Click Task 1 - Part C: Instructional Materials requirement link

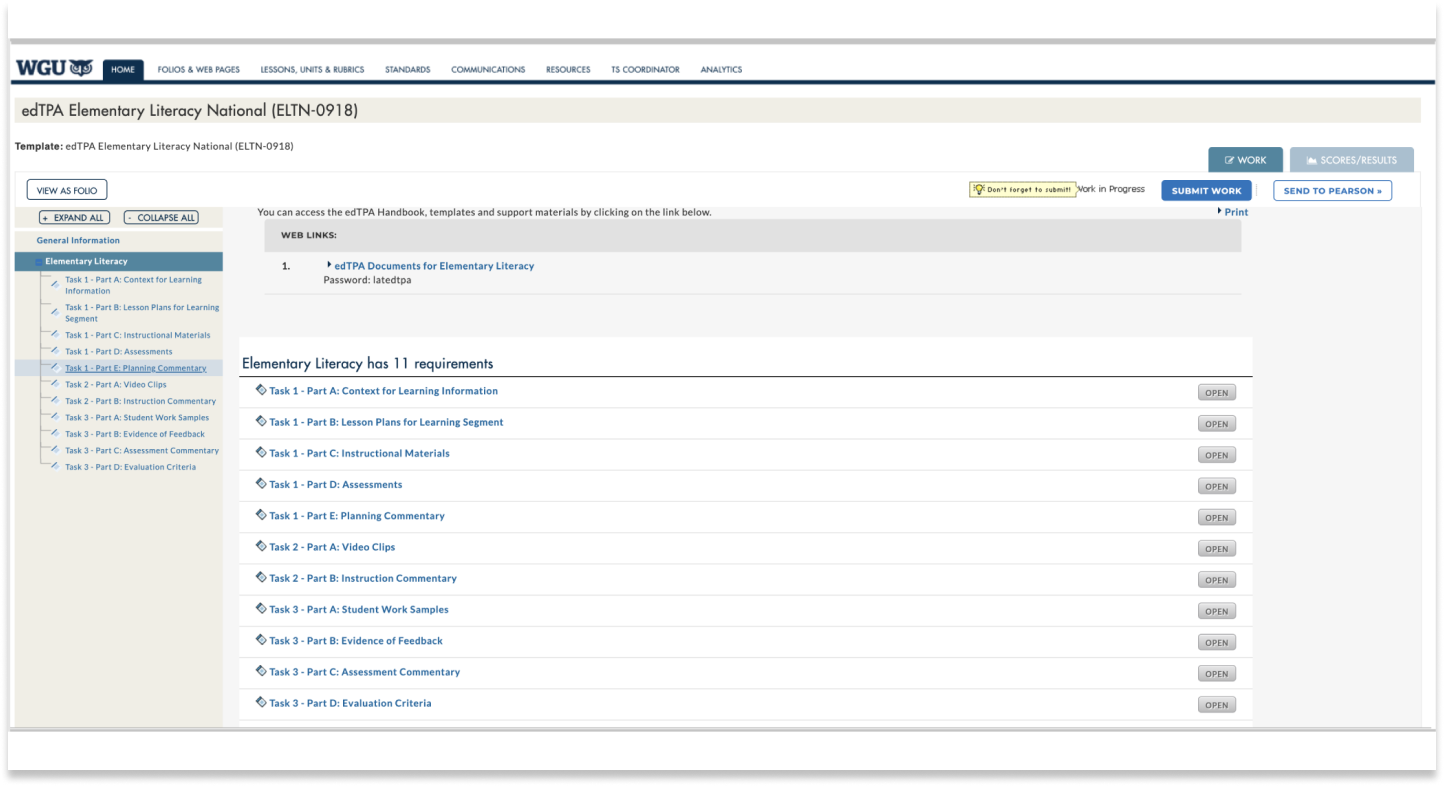coord(359,453)
